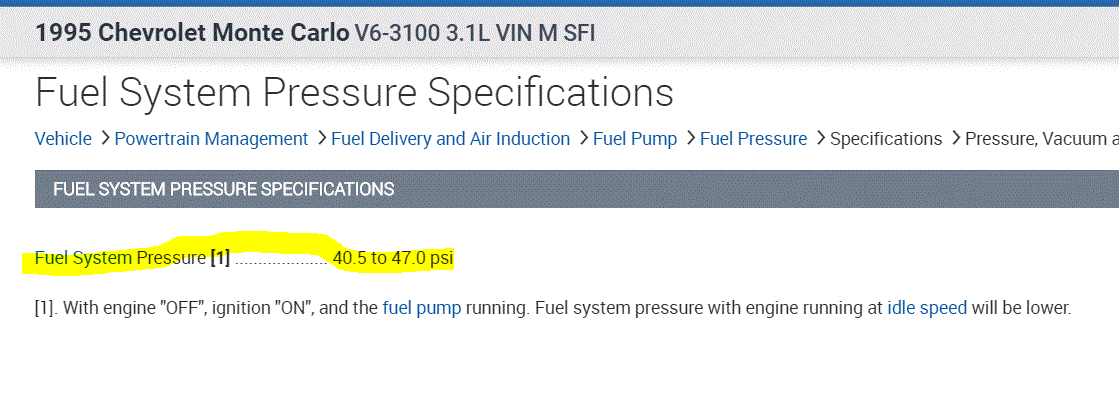This screenshot has height=419, width=1119.
Task: Go to Fuel Delivery and Air Induction
Action: click(450, 139)
